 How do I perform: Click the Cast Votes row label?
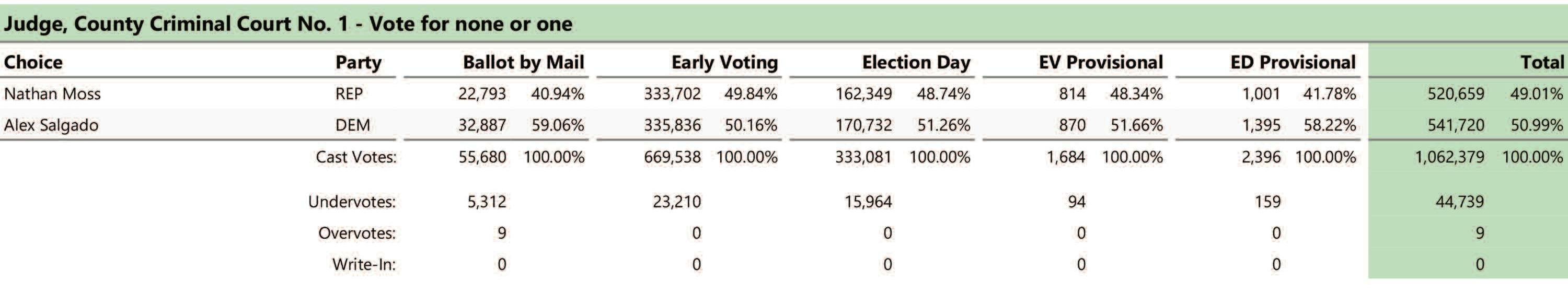[355, 157]
